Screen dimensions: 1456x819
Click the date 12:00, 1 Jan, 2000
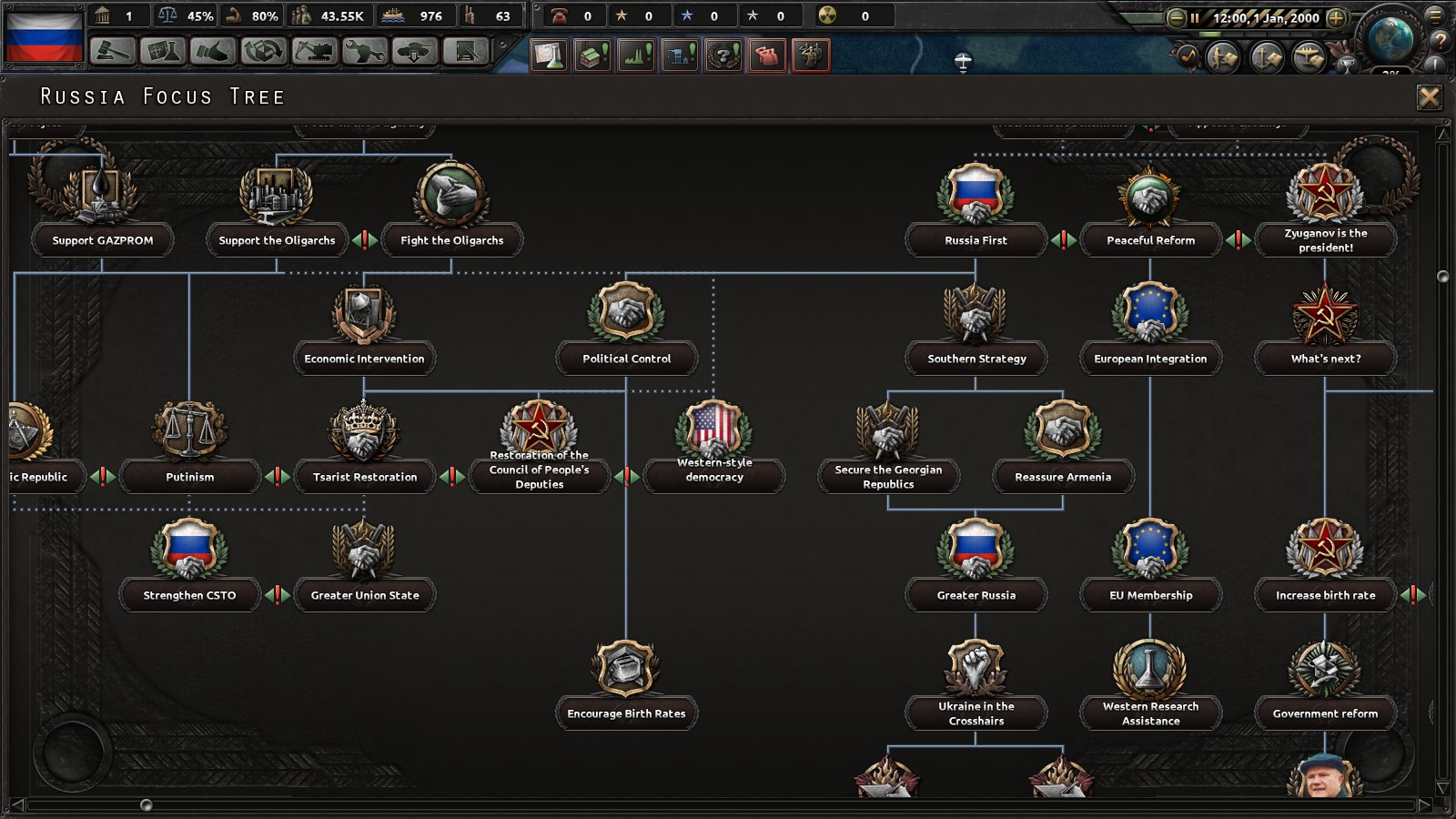pos(1266,17)
